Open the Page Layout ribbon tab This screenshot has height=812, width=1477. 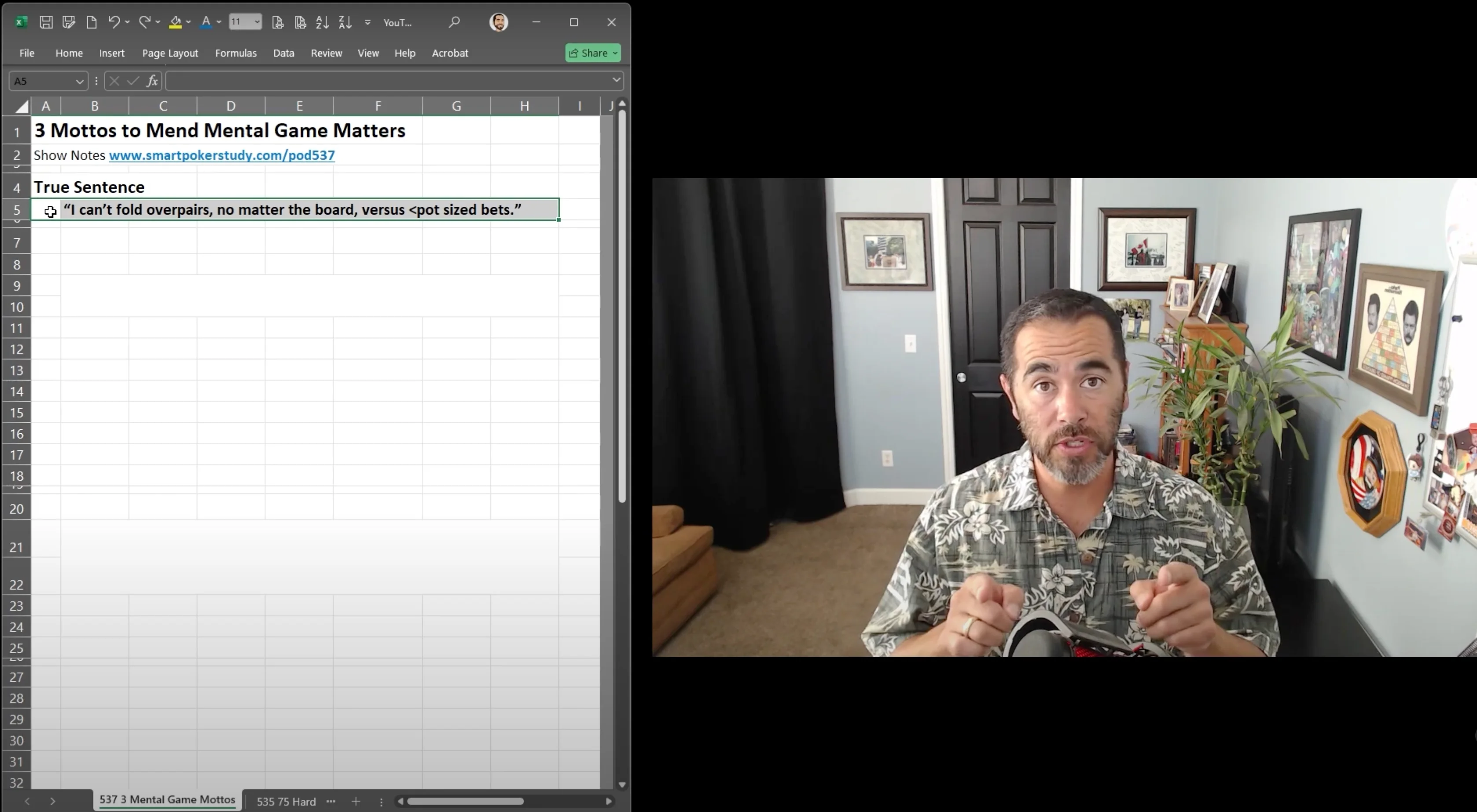point(170,53)
